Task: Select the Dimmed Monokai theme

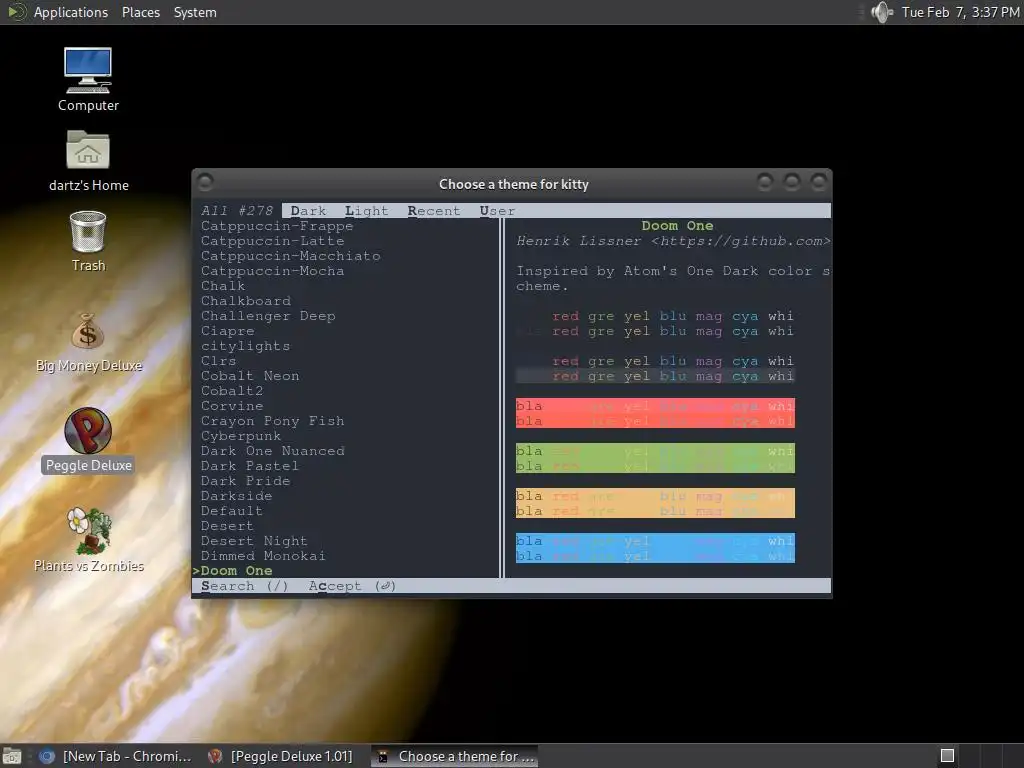Action: 263,556
